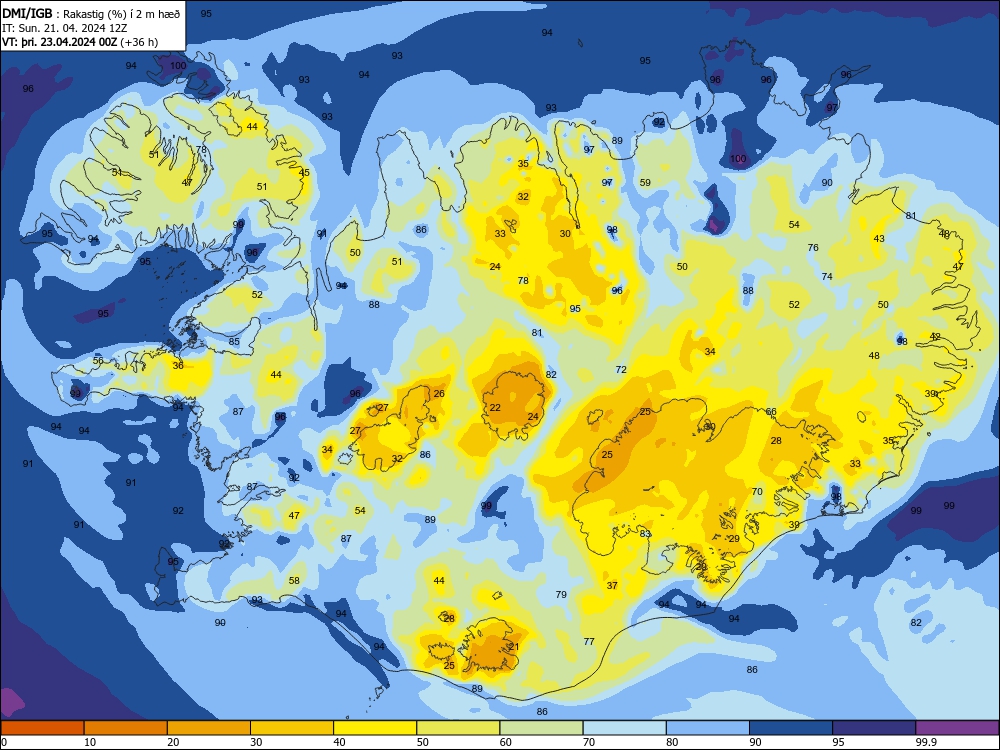Select the 70–80 light blue legend swatch

(624, 728)
